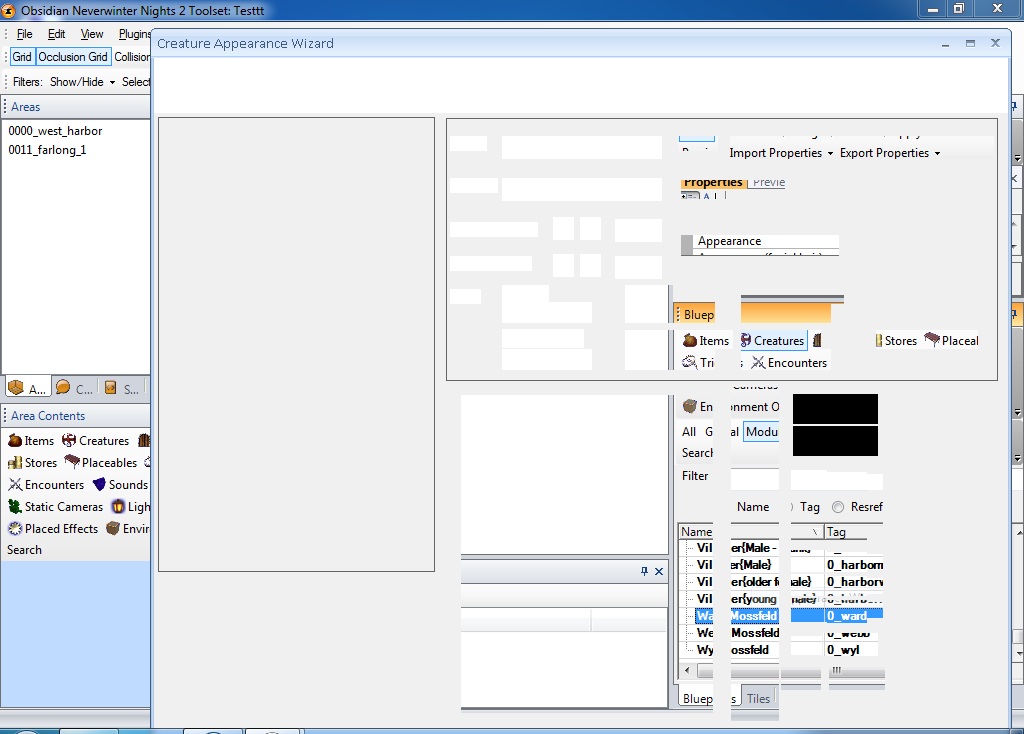Select Encounters filter in Area Contents panel
1024x734 pixels.
click(x=46, y=485)
